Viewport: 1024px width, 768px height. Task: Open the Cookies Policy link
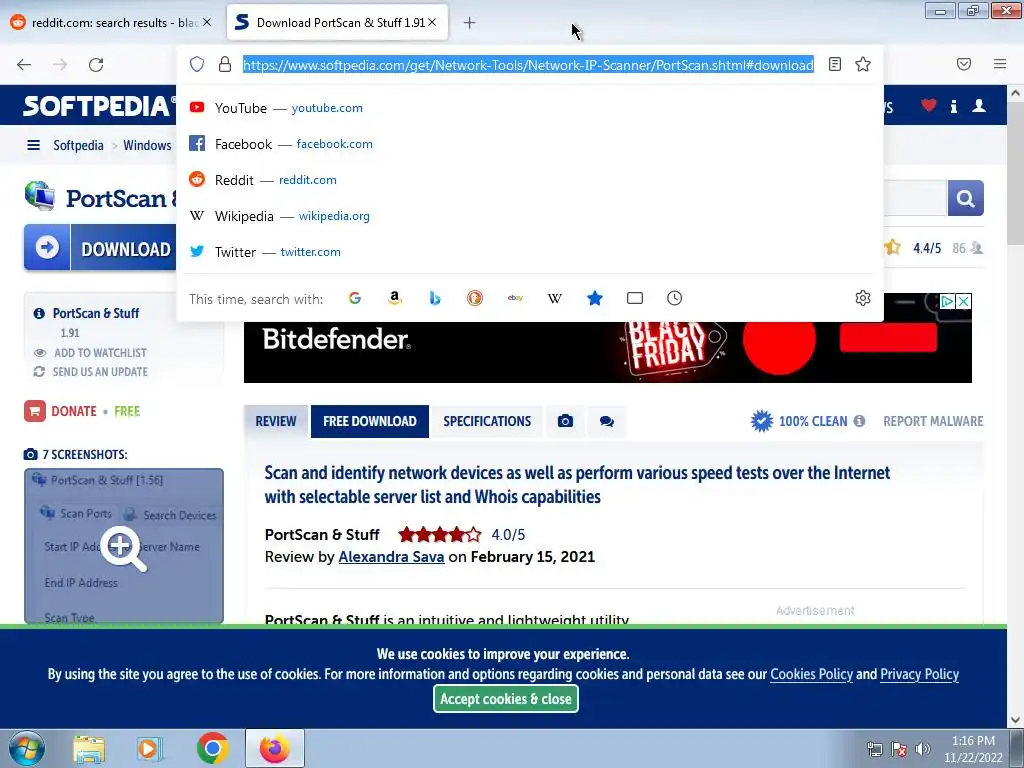click(x=811, y=674)
